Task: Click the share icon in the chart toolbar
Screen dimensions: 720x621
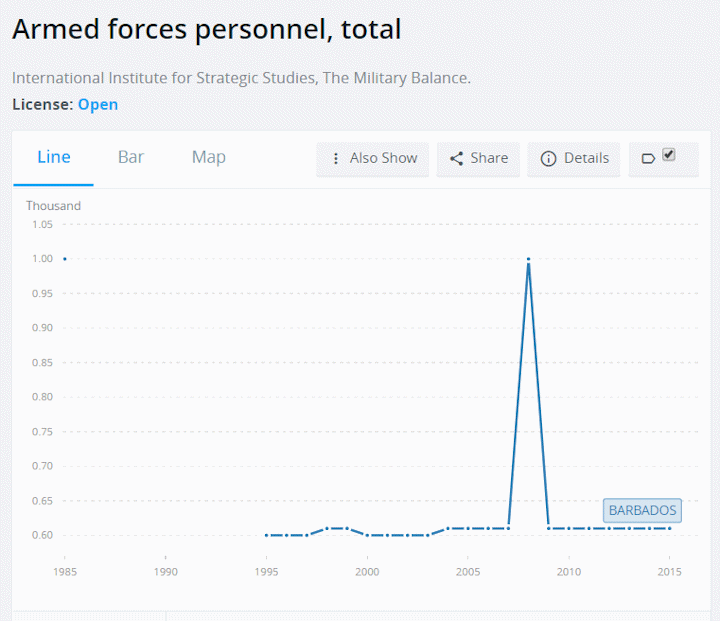Action: [x=456, y=158]
